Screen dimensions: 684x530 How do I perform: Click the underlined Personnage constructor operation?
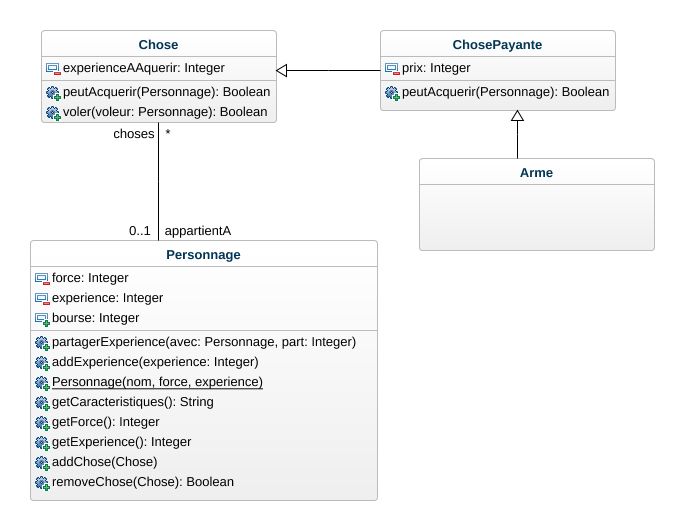tap(157, 382)
